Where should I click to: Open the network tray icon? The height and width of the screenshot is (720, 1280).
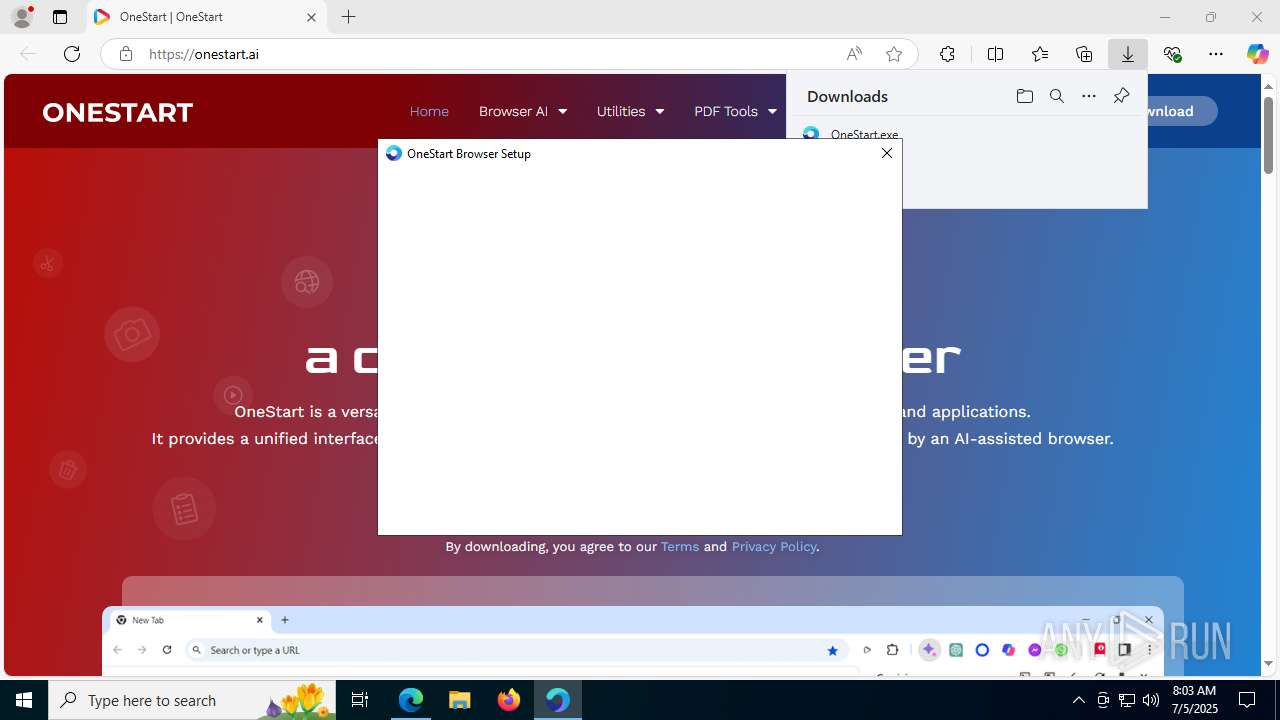pos(1126,700)
